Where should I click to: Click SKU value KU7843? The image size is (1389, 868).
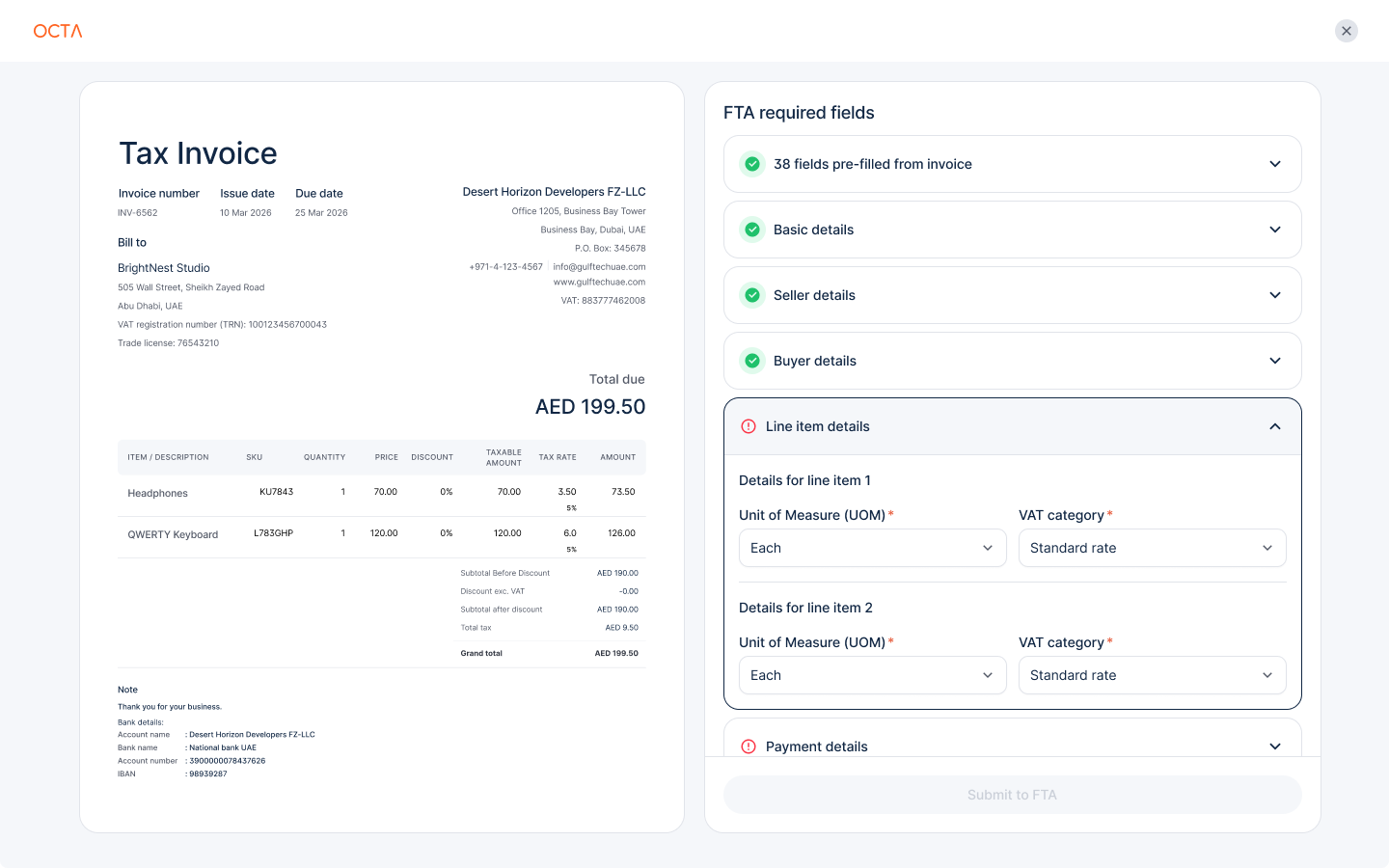click(x=276, y=492)
